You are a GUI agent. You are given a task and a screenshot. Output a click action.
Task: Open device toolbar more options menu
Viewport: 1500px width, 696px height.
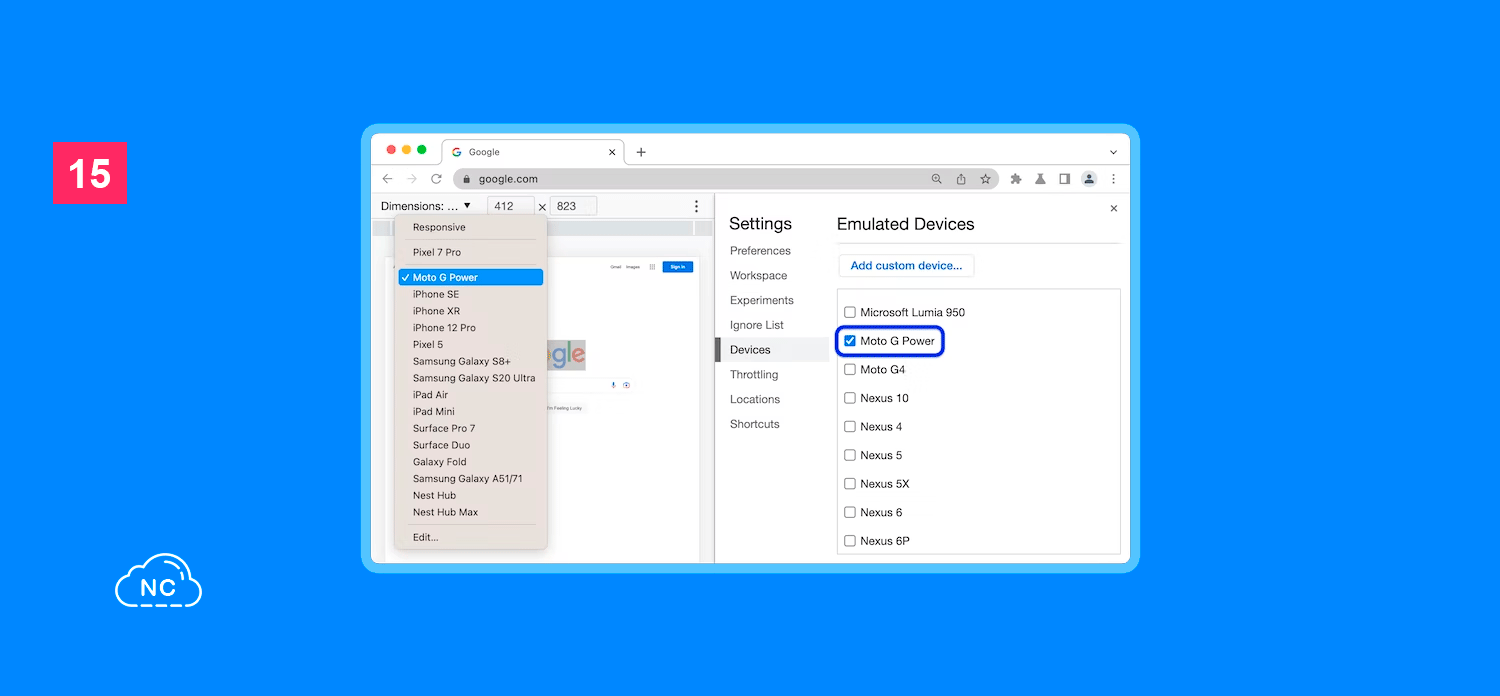[x=697, y=206]
